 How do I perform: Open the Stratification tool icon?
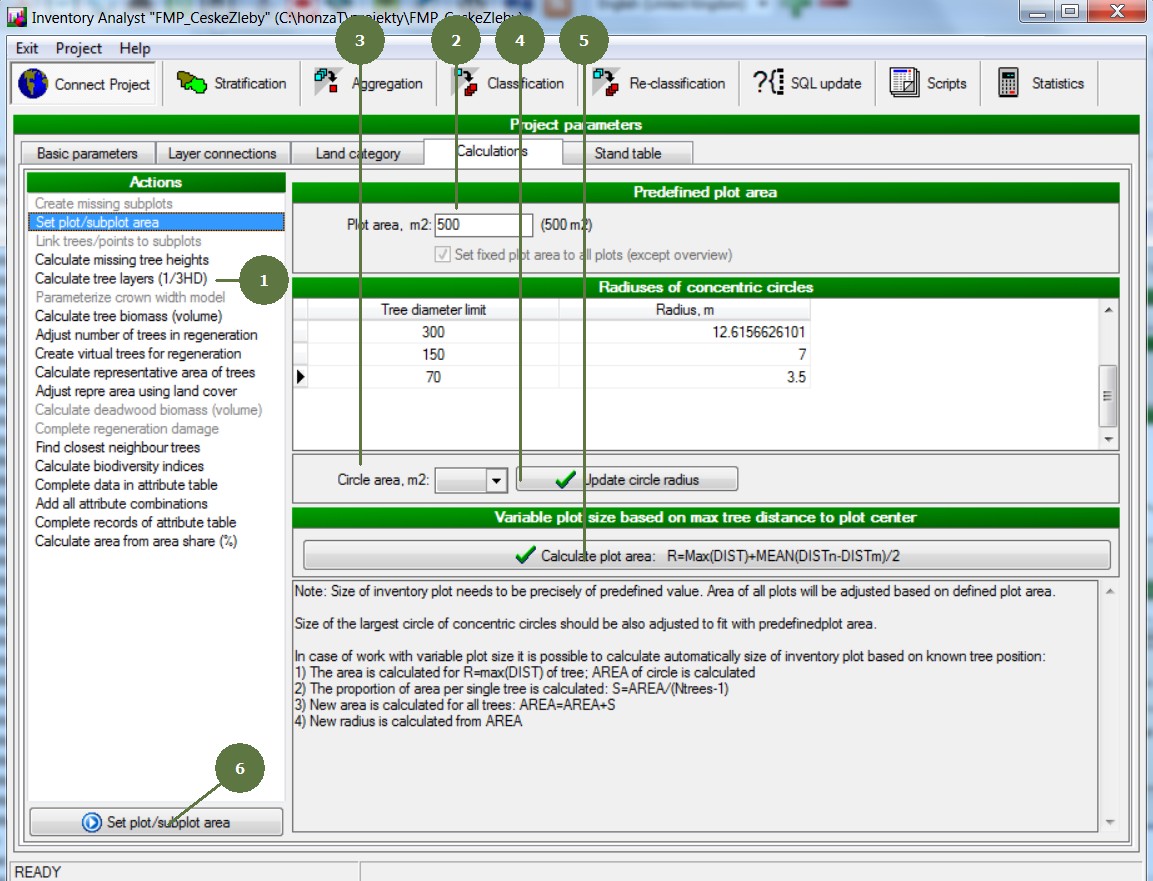191,83
